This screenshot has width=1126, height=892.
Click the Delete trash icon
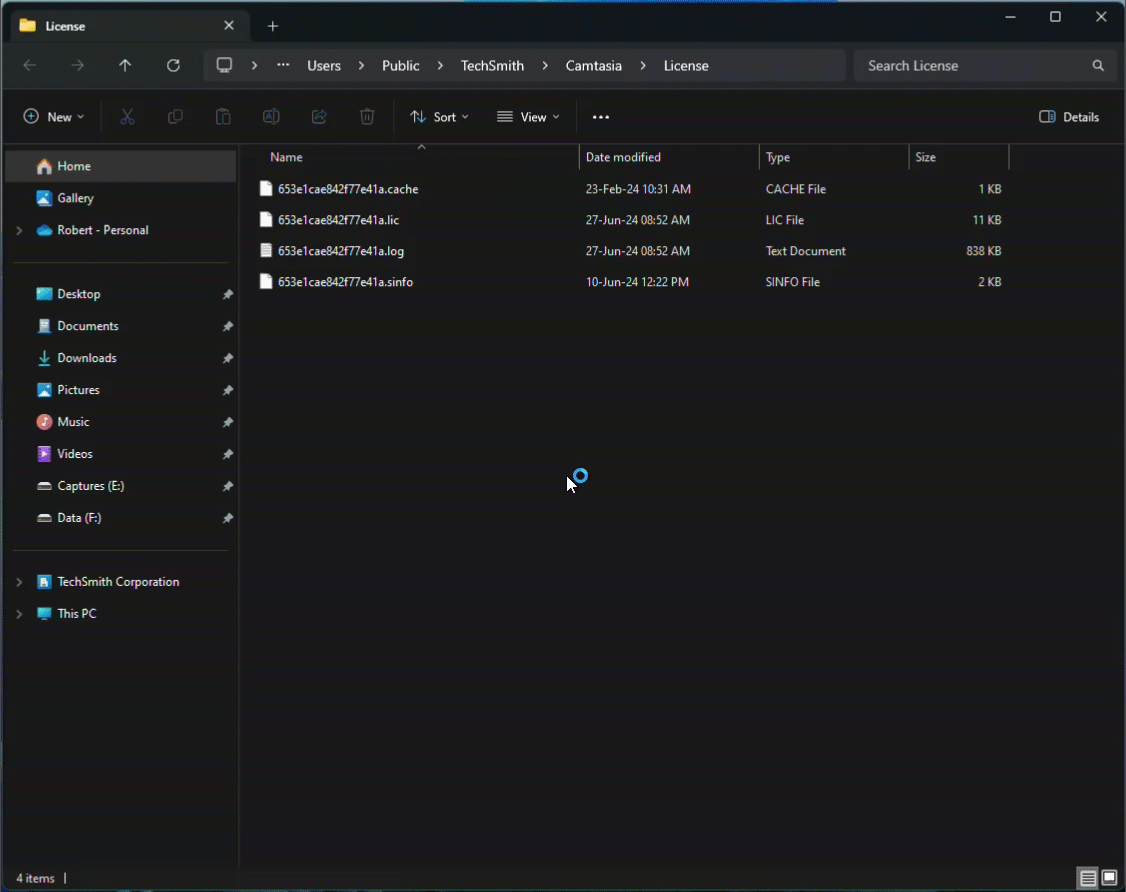click(367, 116)
